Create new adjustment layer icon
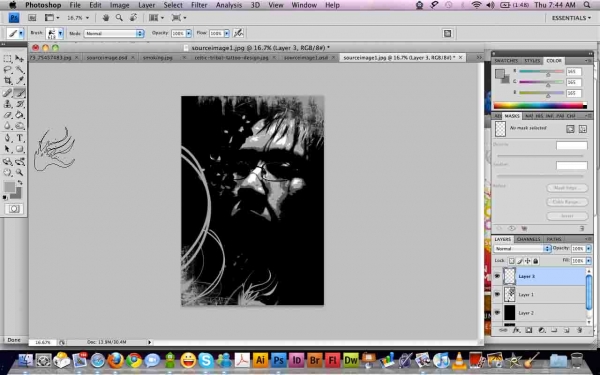Screen dimensions: 600x375 (x=541, y=330)
